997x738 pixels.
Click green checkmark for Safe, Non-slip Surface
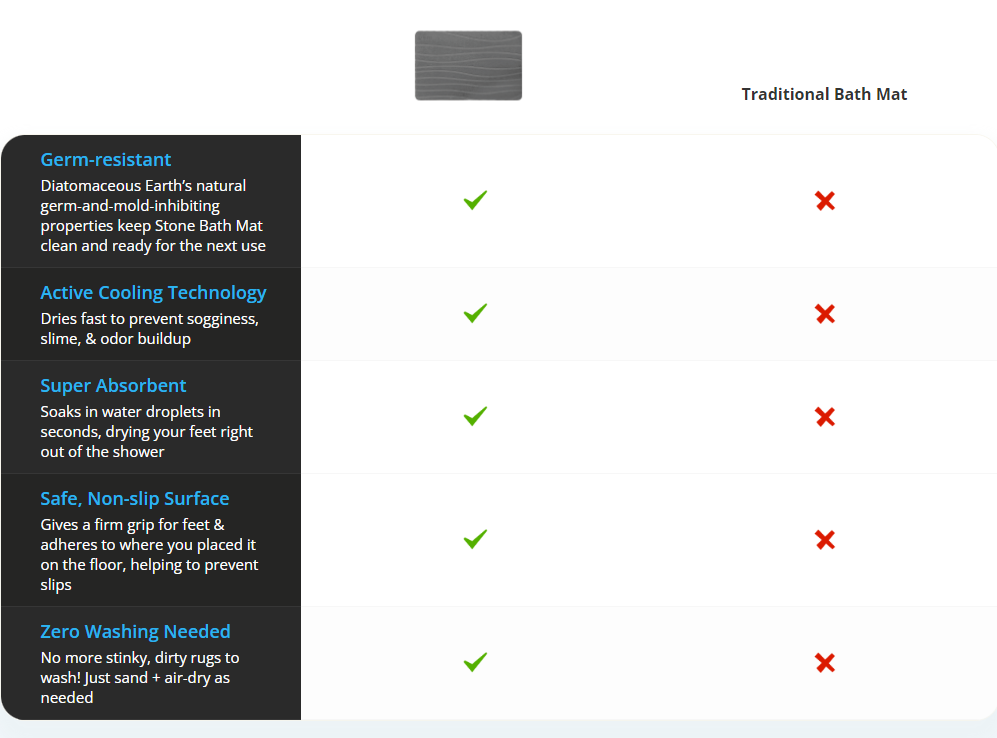(475, 540)
